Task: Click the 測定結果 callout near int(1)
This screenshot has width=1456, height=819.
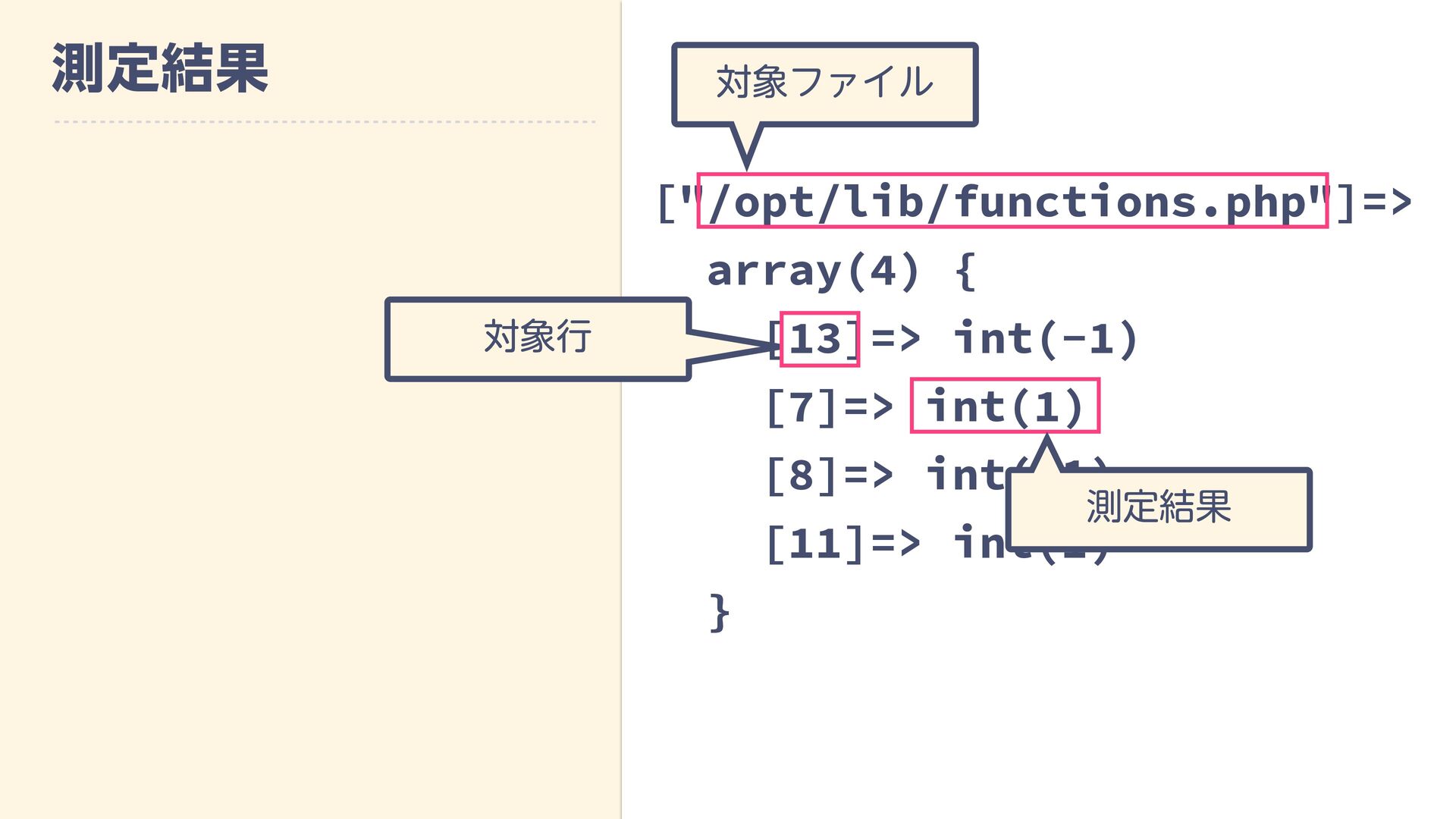Action: [x=1158, y=508]
